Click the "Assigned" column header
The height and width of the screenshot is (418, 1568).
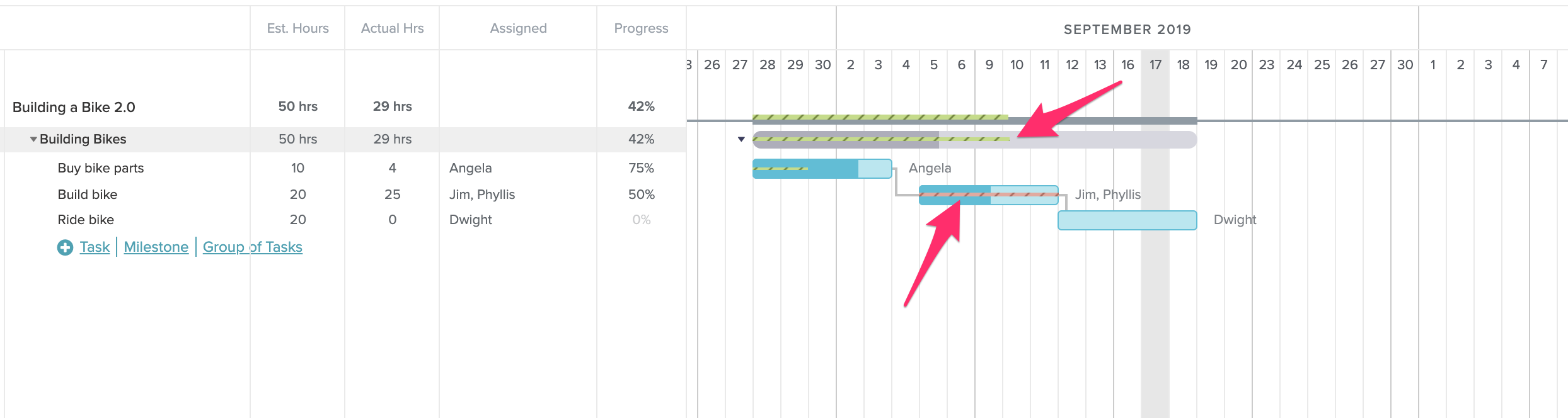point(518,28)
